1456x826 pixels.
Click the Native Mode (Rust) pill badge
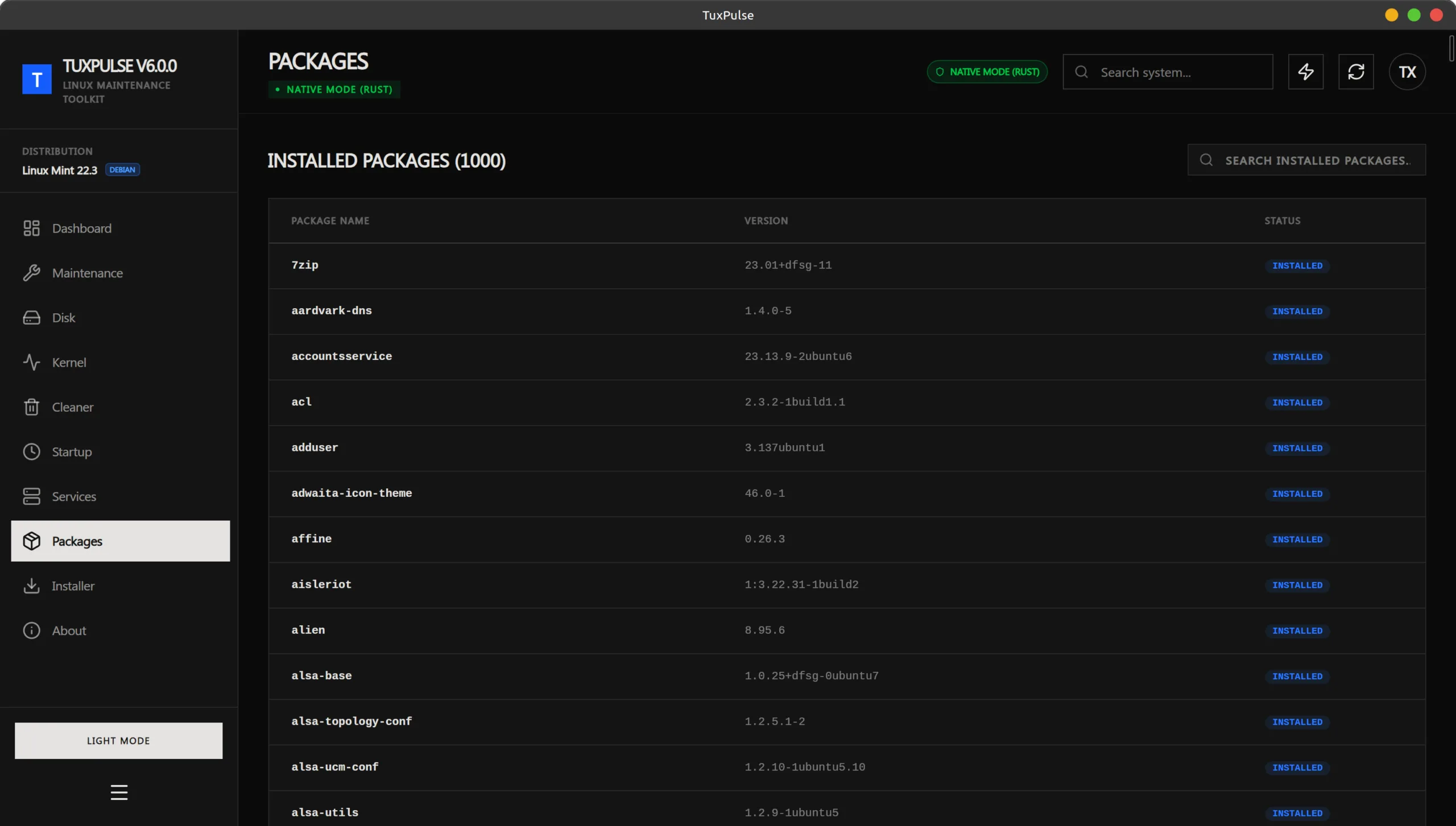pos(987,72)
